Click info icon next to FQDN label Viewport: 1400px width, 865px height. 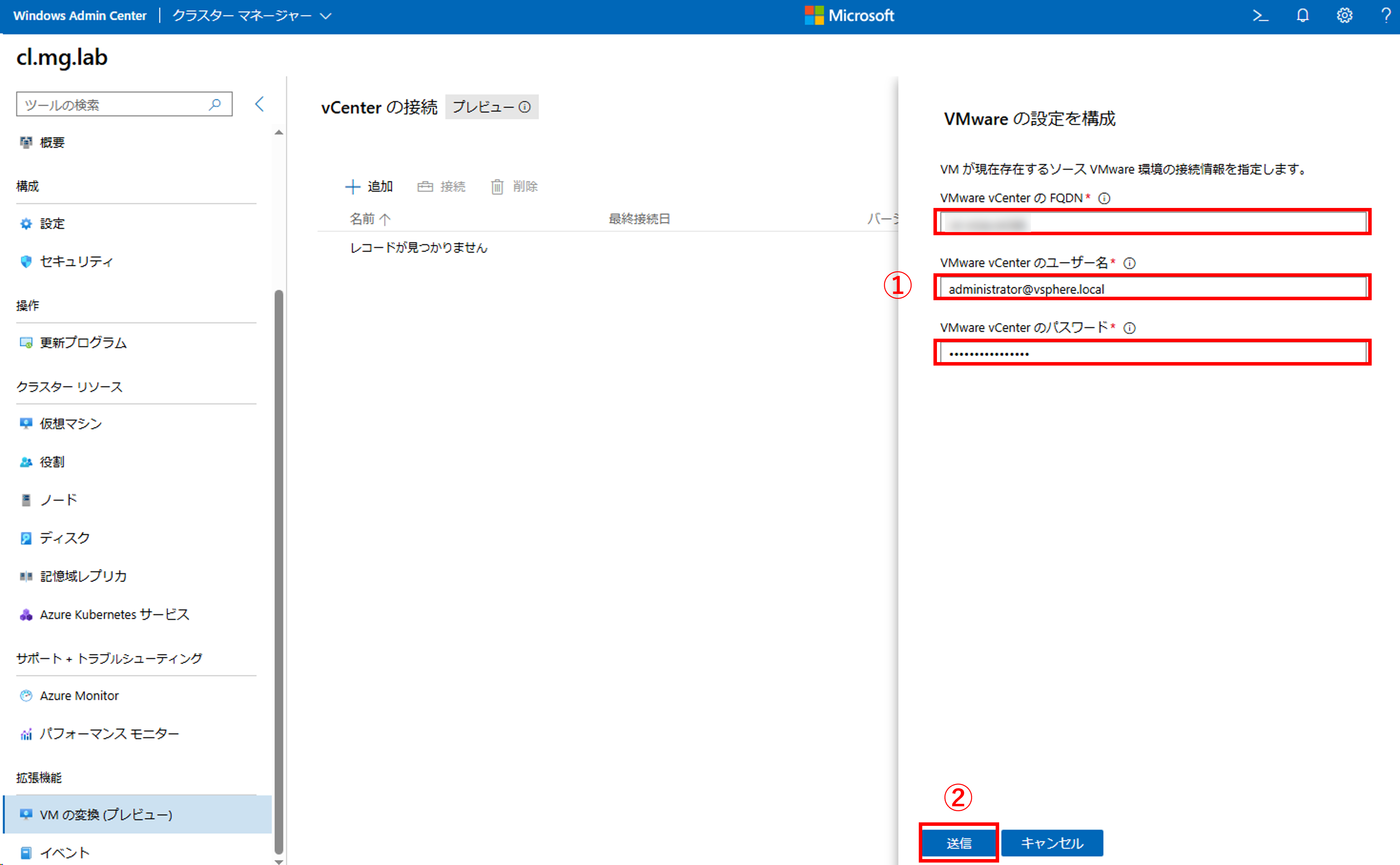click(x=1104, y=199)
